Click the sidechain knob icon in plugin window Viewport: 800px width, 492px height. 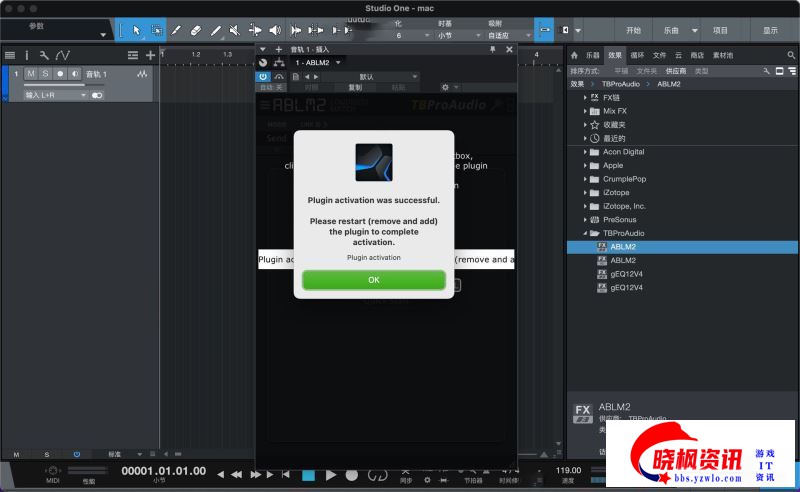263,62
